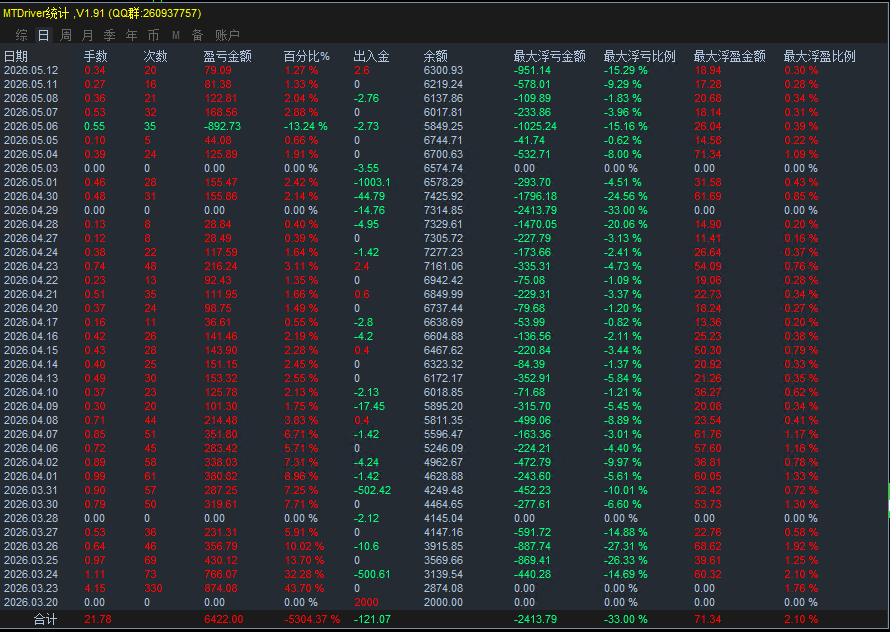Viewport: 890px width, 632px height.
Task: Click trade count 330
Action: (153, 588)
